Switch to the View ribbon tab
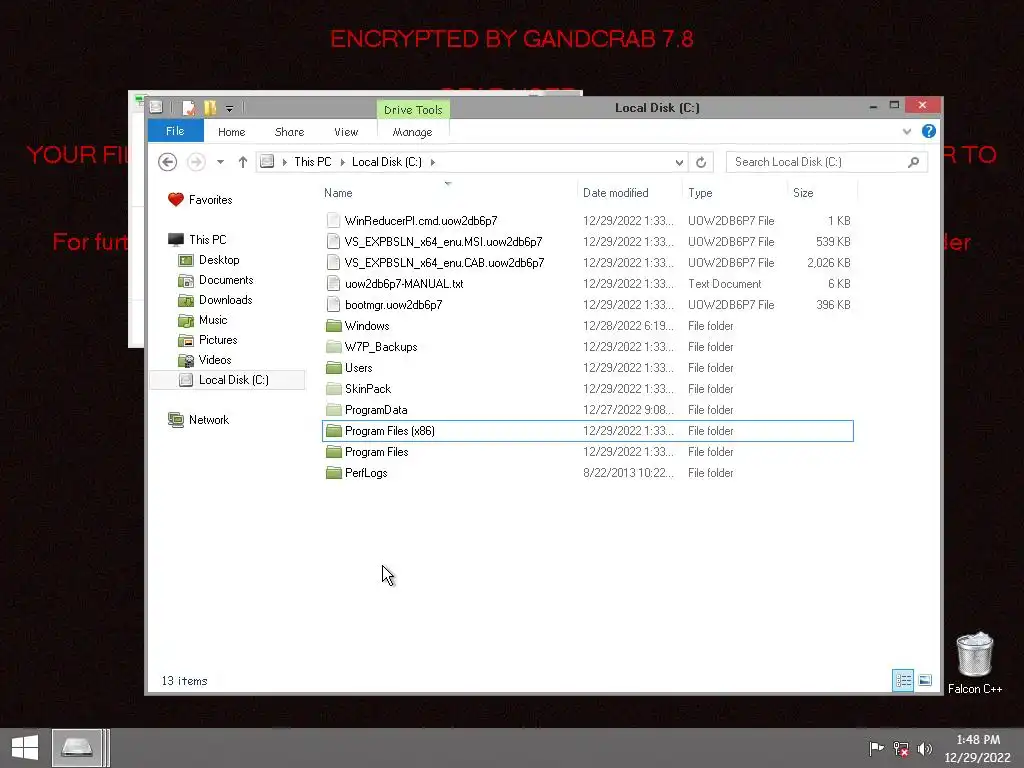Screen dimensions: 1024x768 click(346, 132)
